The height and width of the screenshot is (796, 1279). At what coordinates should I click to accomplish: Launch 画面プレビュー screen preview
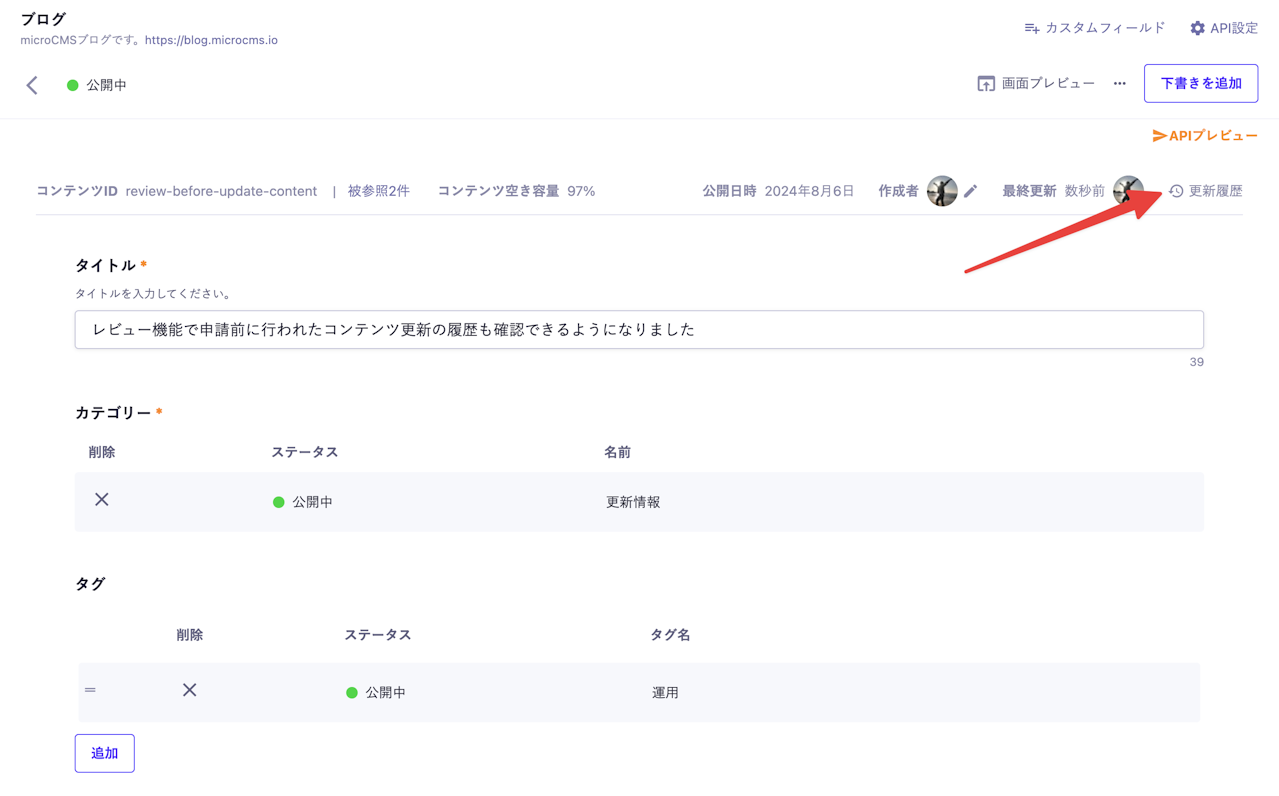coord(1036,83)
